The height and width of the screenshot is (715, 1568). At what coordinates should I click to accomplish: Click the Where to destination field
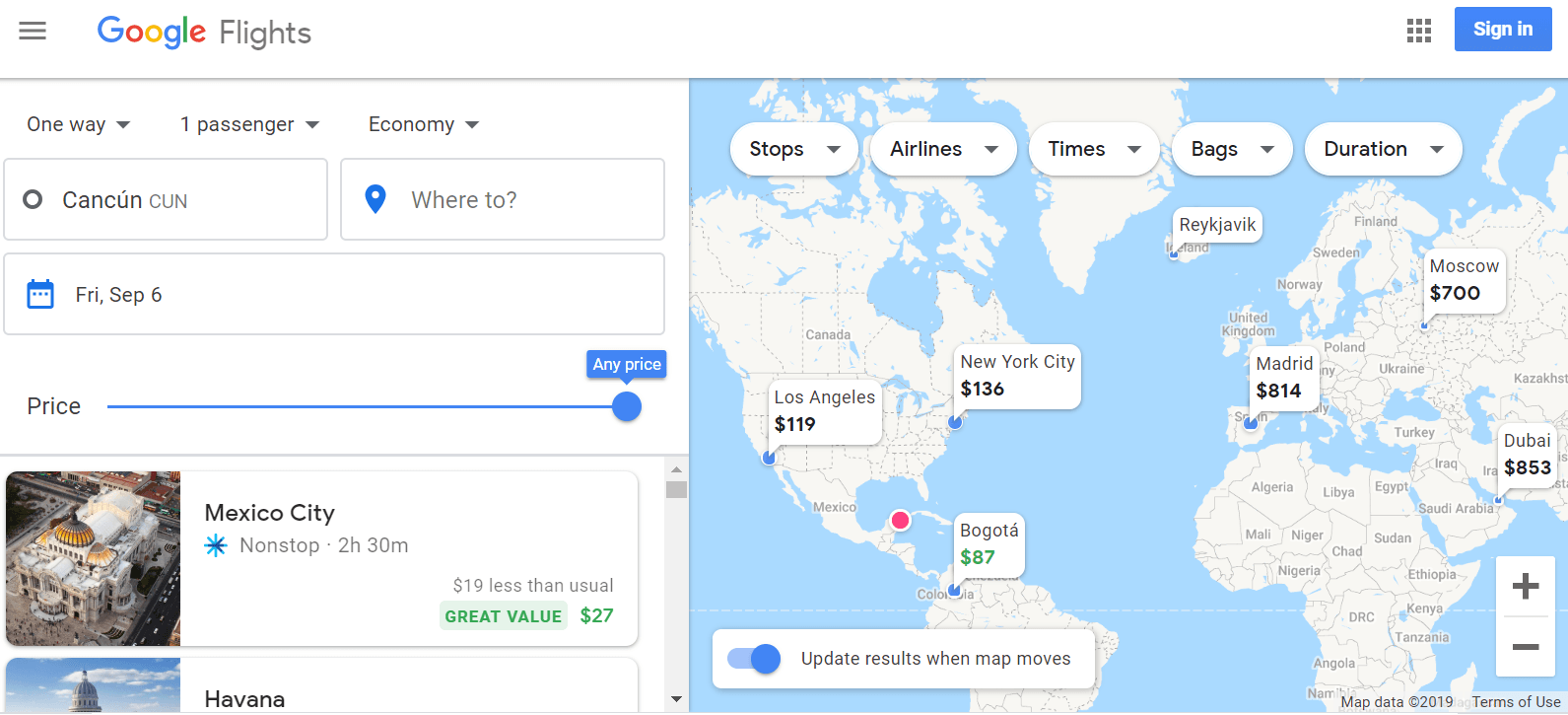point(503,199)
